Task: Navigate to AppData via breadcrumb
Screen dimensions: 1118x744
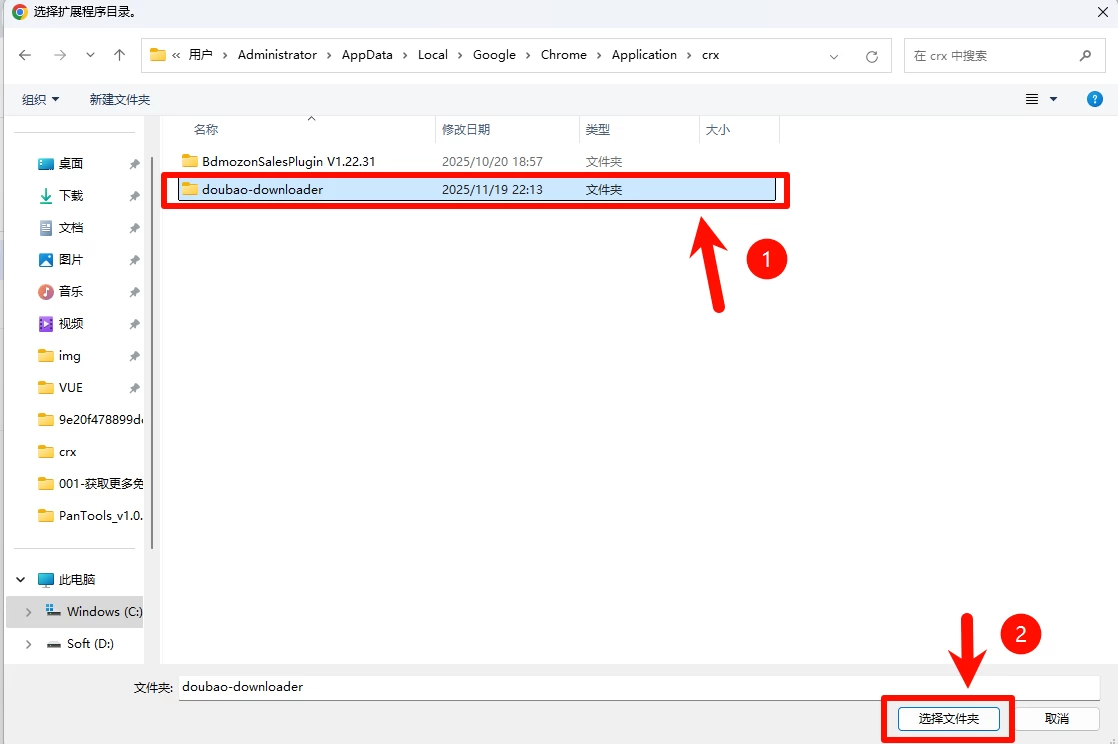Action: click(367, 55)
